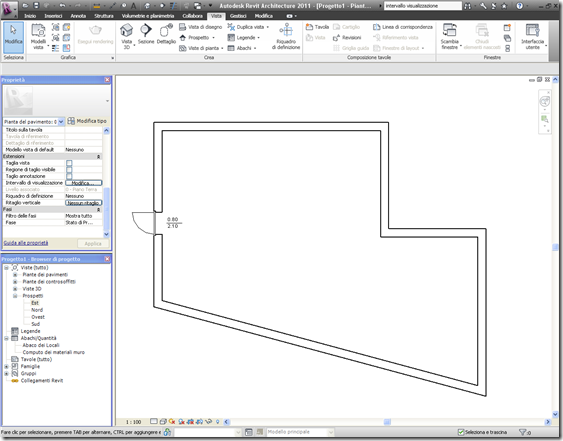Open the Interfaccia utente tool
The height and width of the screenshot is (441, 563).
point(533,37)
